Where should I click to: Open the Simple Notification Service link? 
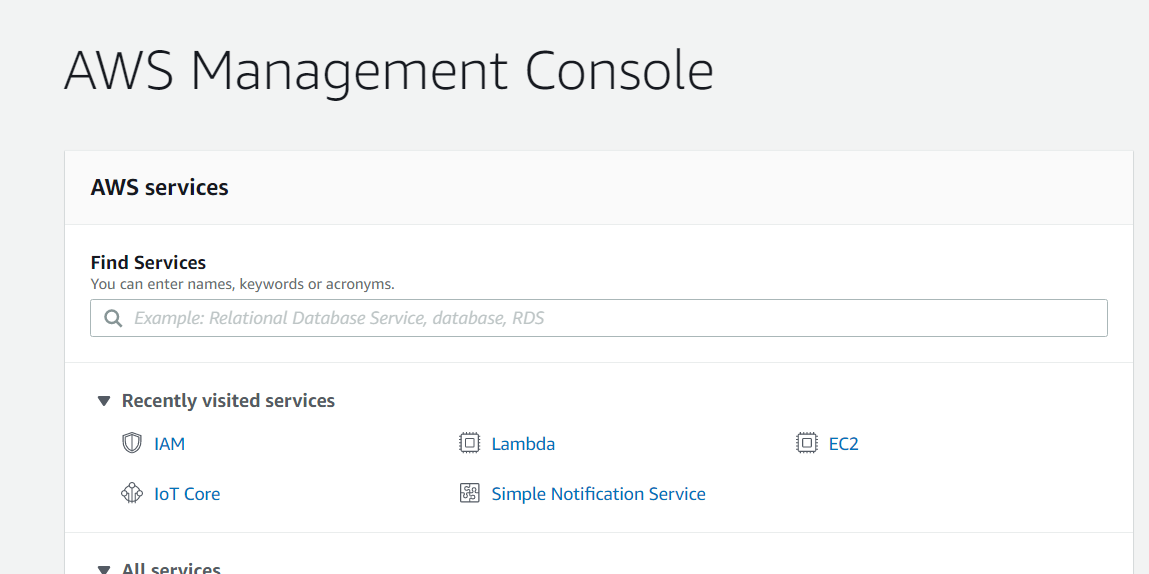click(598, 494)
